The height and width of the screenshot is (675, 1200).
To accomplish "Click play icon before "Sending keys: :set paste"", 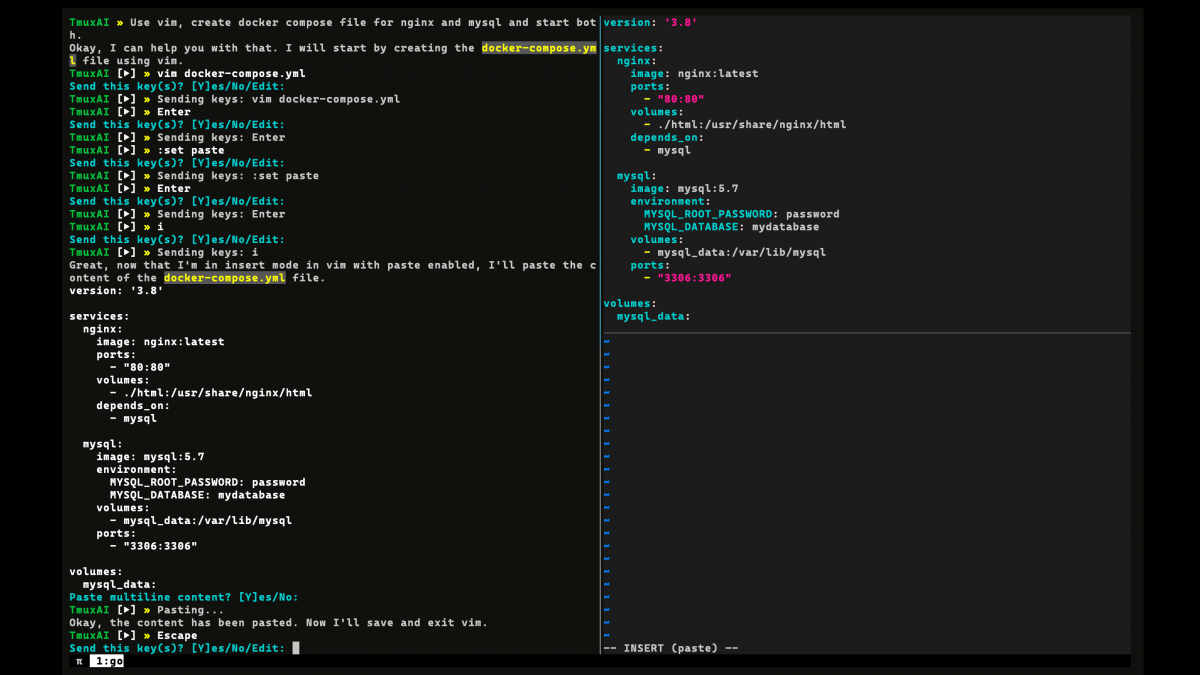I will pos(126,176).
